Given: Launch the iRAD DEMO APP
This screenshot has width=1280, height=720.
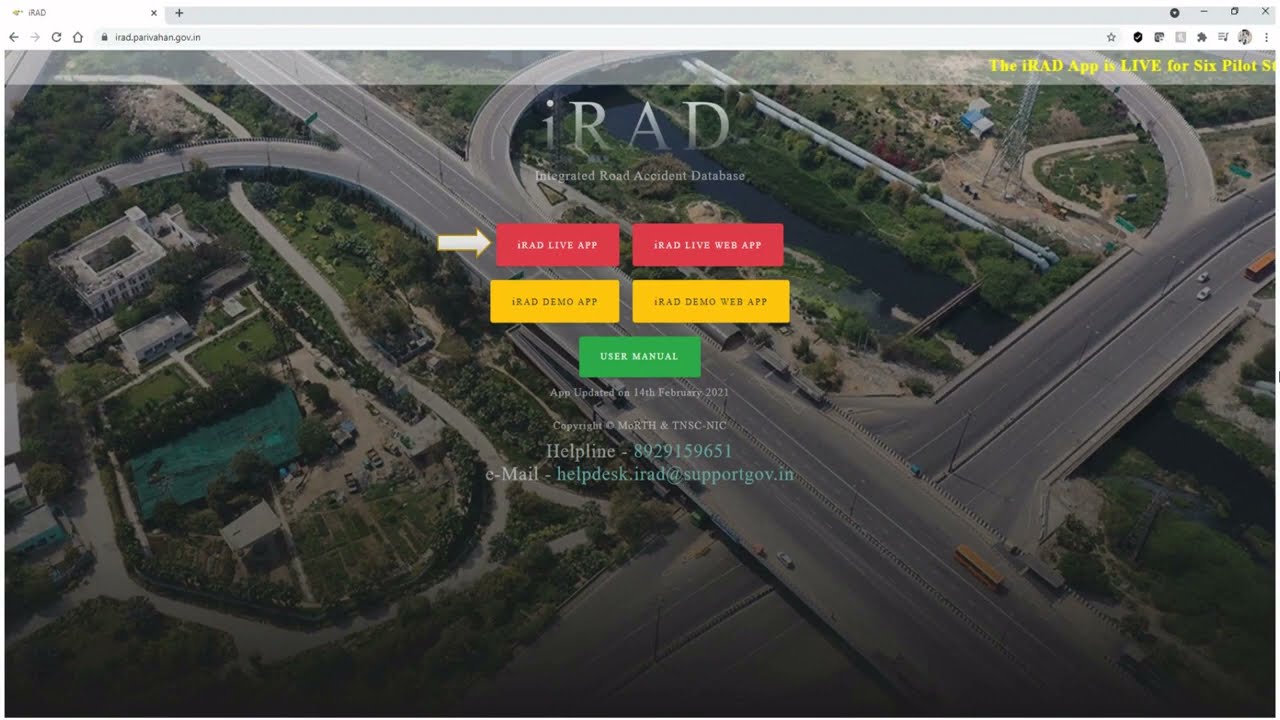Looking at the screenshot, I should pyautogui.click(x=555, y=301).
